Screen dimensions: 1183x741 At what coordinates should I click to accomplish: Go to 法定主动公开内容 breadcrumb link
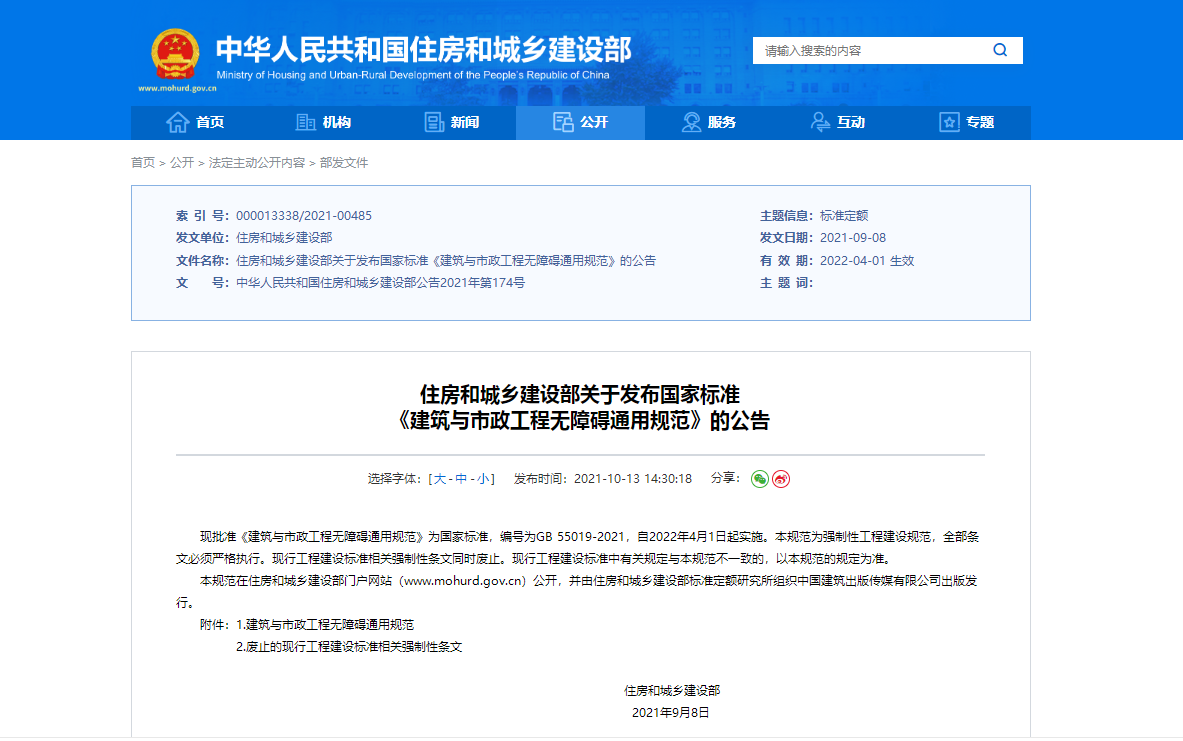point(256,163)
